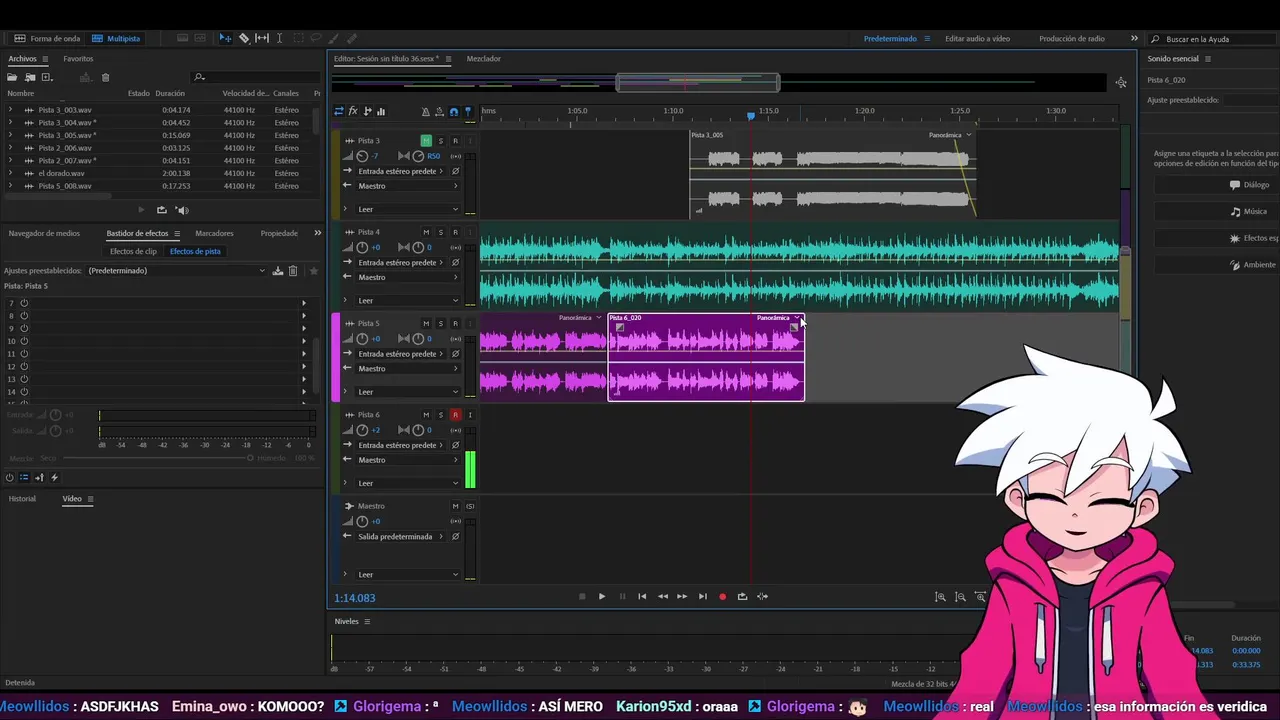
Task: Expand Pista 3_003.wav file row
Action: click(x=10, y=110)
